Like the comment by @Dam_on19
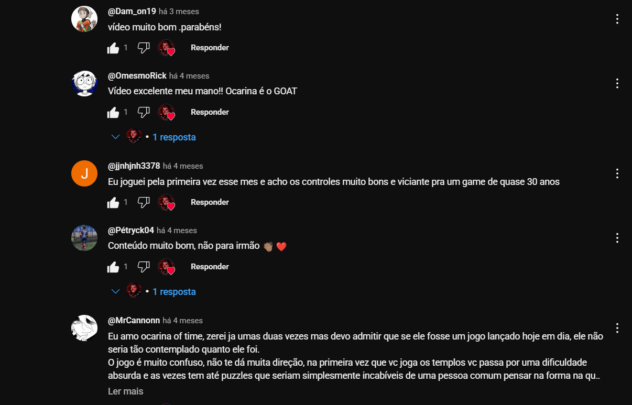 (x=113, y=48)
